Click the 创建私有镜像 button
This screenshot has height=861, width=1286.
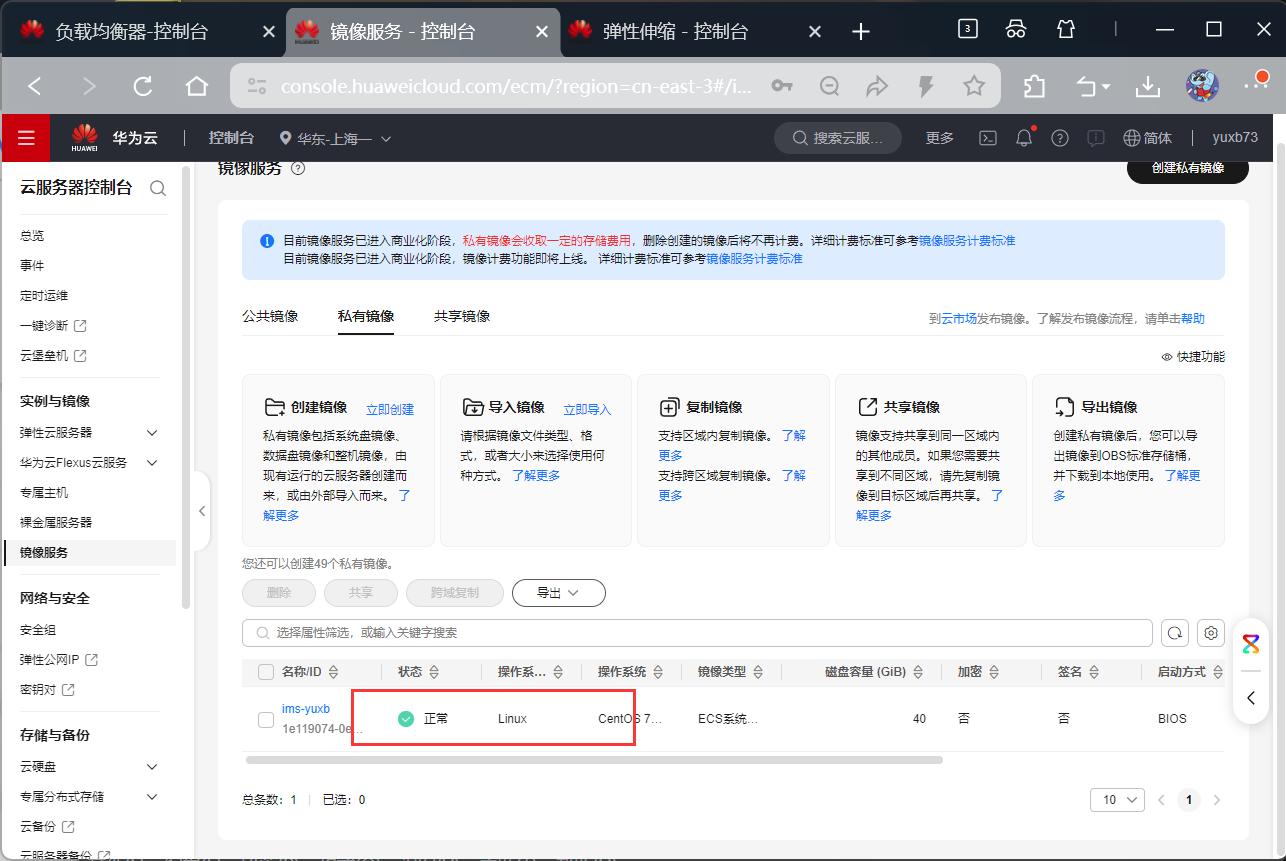1188,168
